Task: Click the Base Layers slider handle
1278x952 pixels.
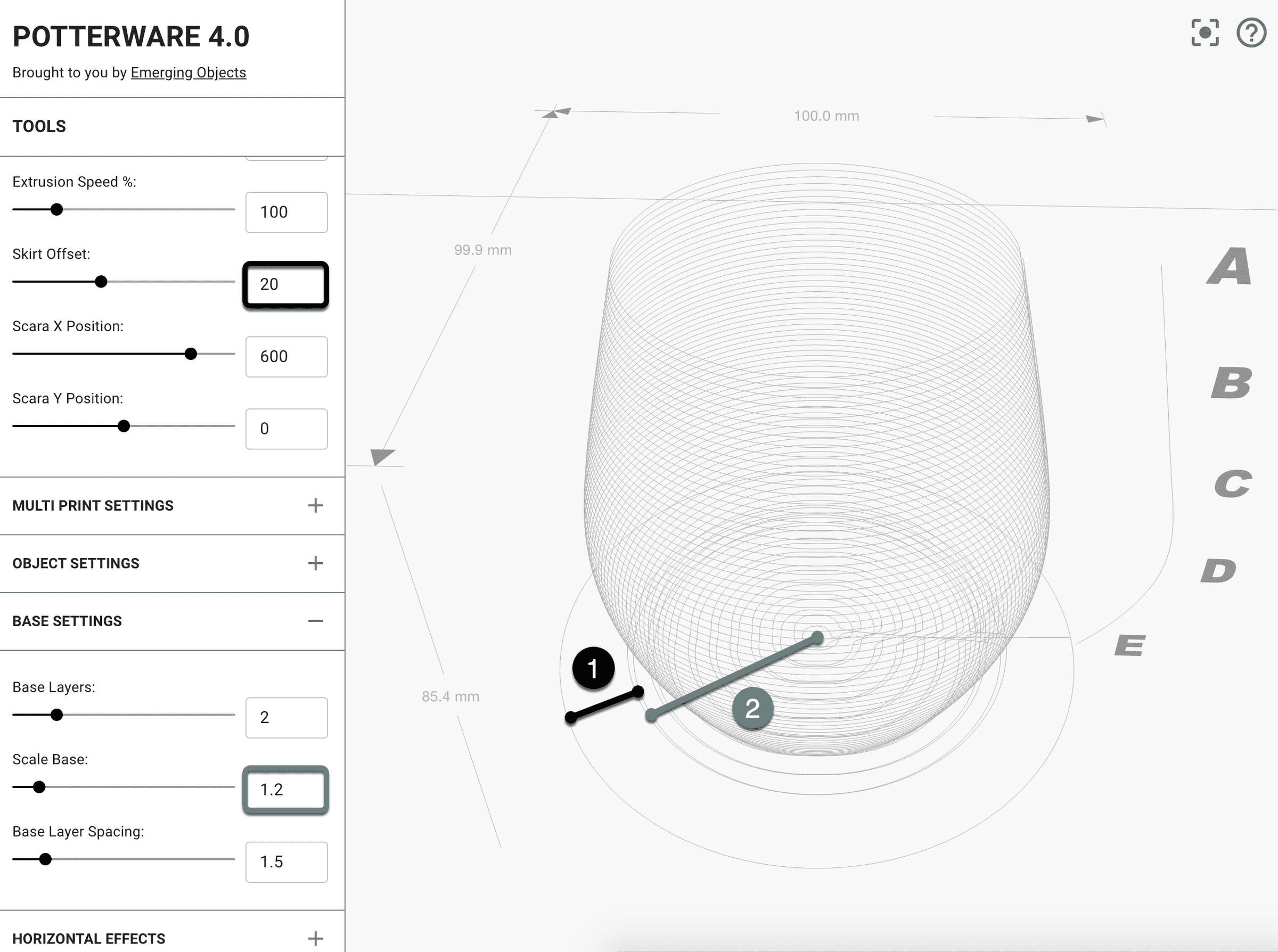Action: (x=56, y=715)
